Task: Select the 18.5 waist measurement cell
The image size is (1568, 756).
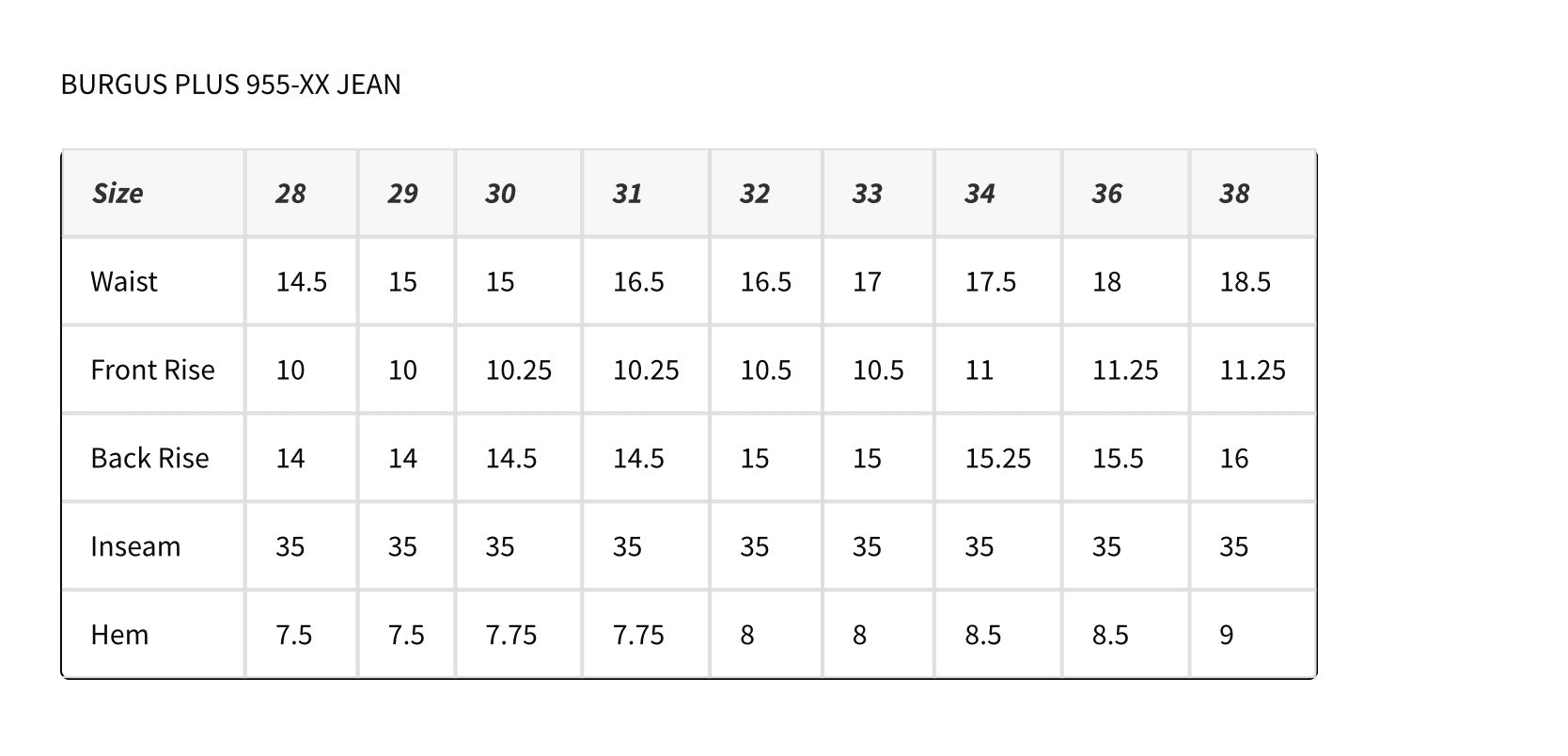Action: [1245, 282]
